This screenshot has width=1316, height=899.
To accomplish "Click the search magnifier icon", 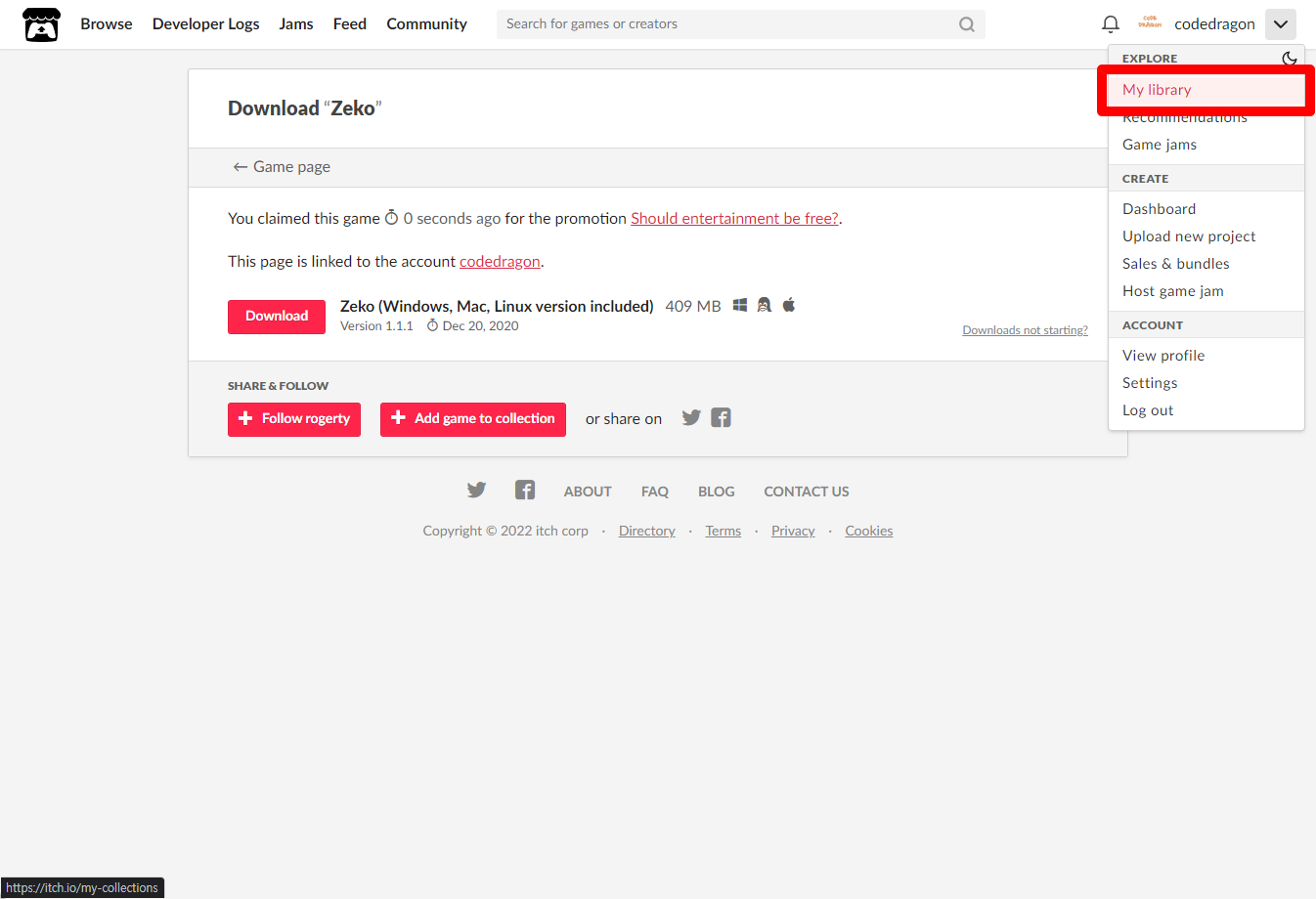I will [967, 24].
